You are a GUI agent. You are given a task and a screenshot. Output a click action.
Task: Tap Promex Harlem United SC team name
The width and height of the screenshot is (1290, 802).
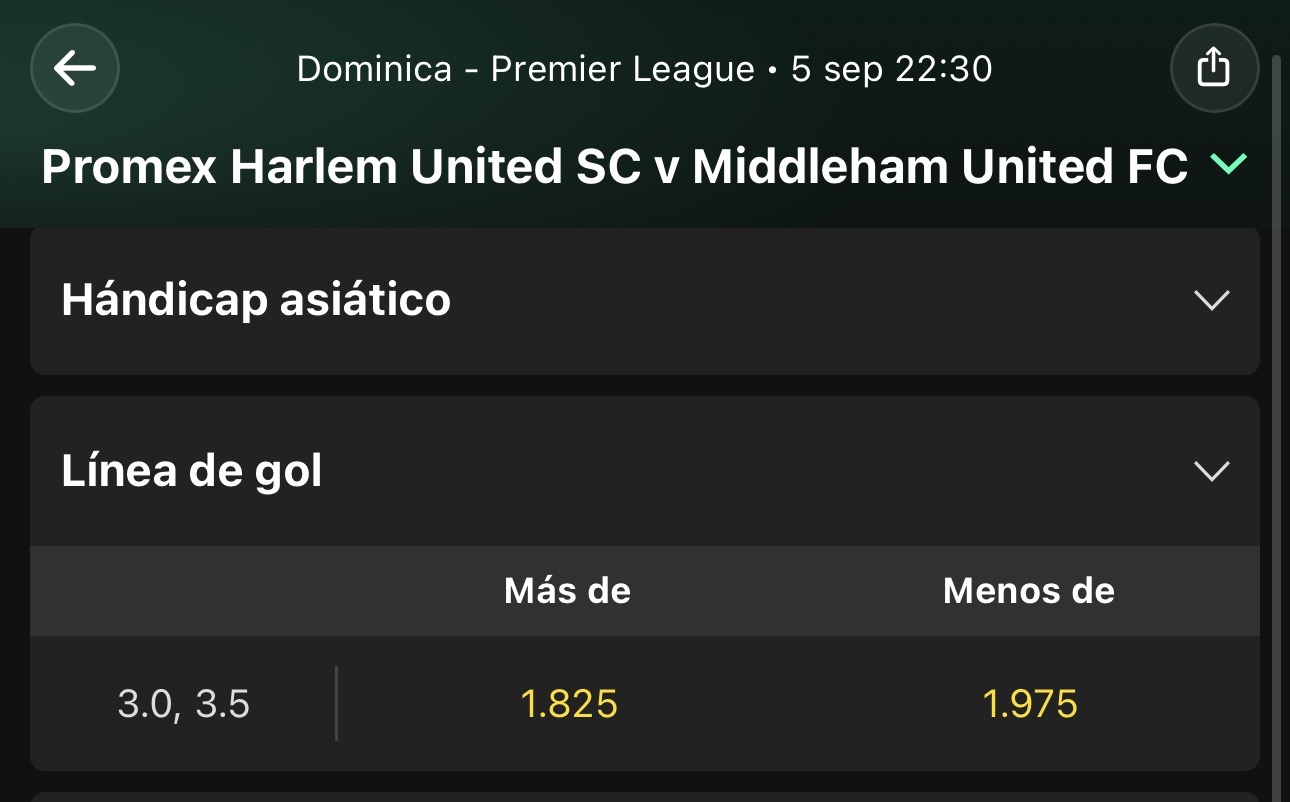(x=341, y=167)
